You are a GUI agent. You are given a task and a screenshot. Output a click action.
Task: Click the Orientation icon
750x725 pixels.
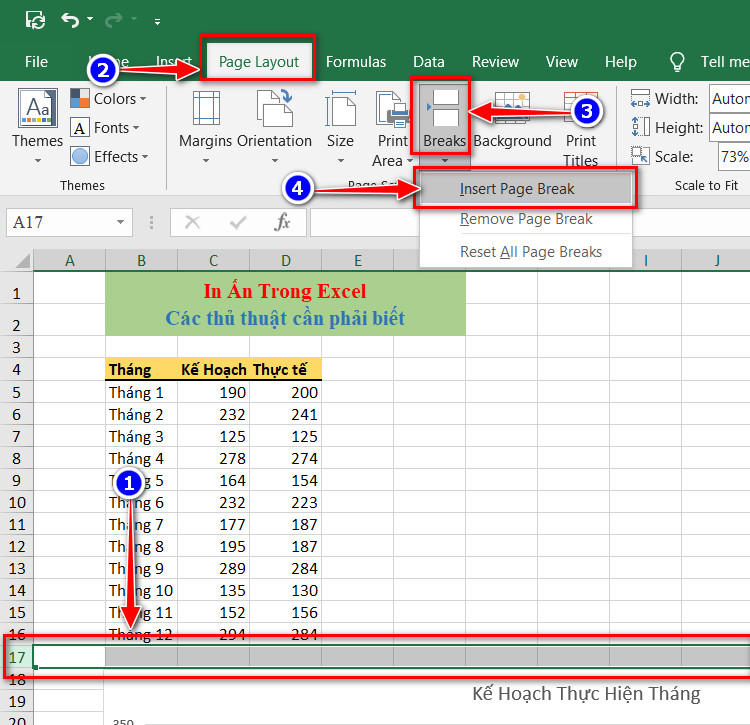275,108
